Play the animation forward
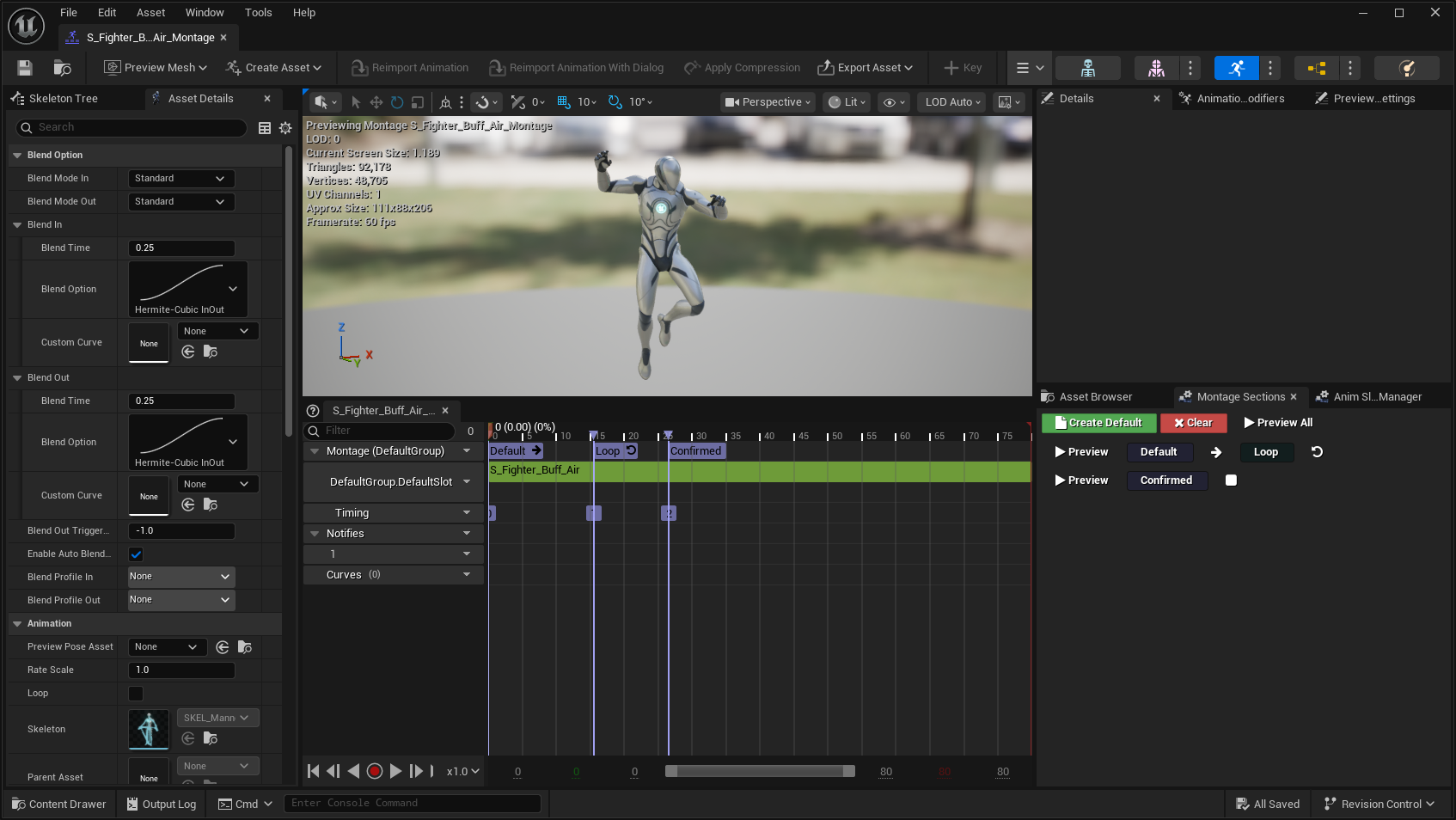 (x=395, y=772)
